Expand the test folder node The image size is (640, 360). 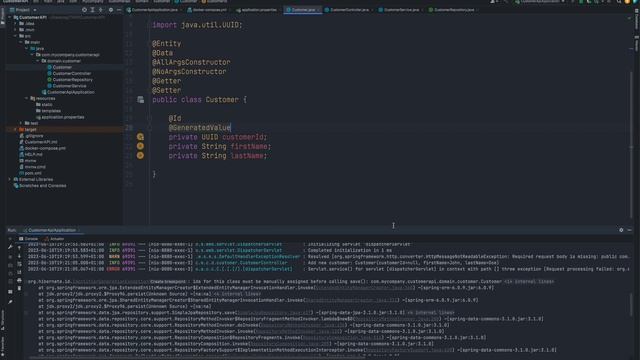pos(21,123)
